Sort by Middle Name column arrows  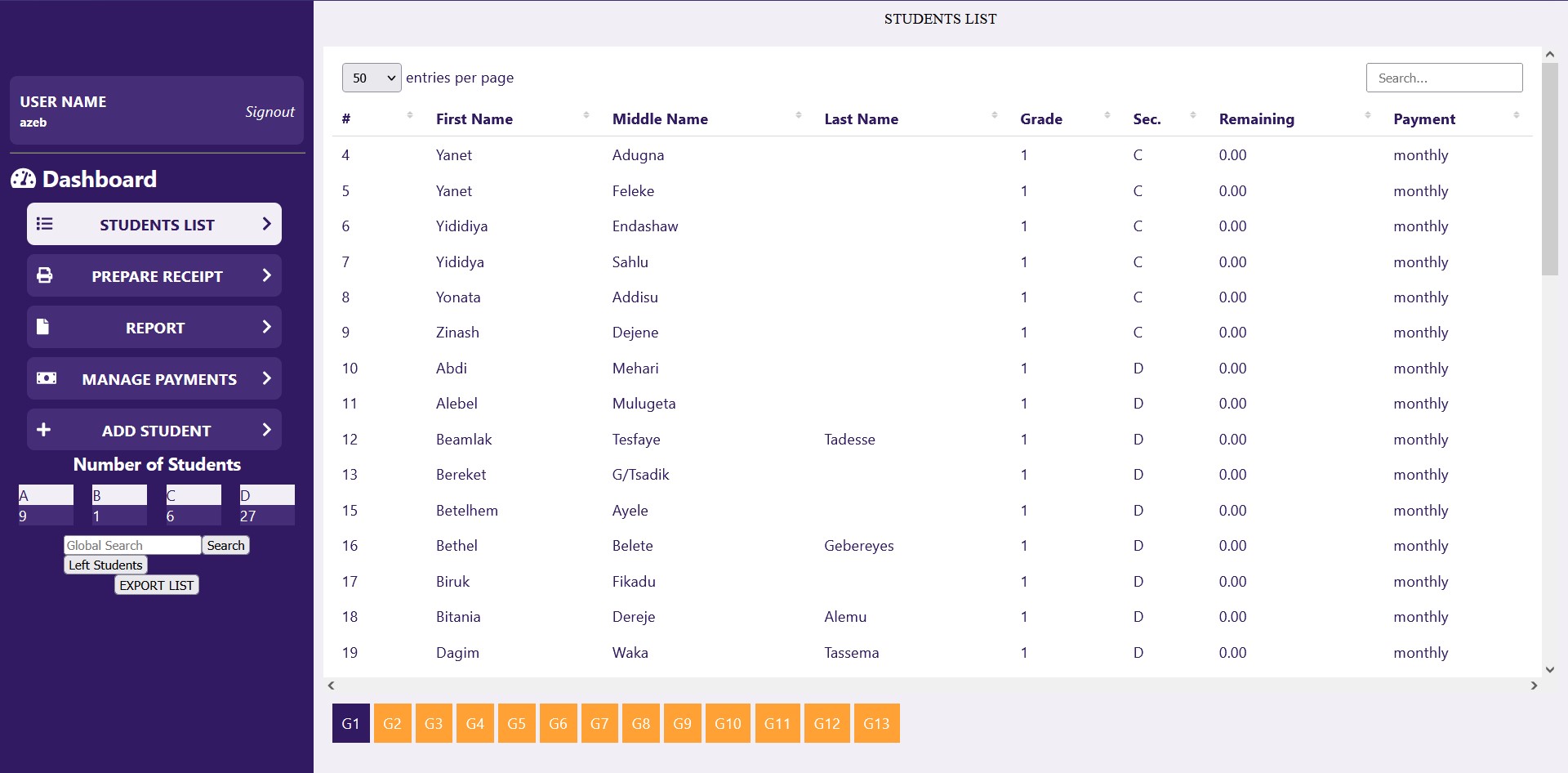point(798,115)
